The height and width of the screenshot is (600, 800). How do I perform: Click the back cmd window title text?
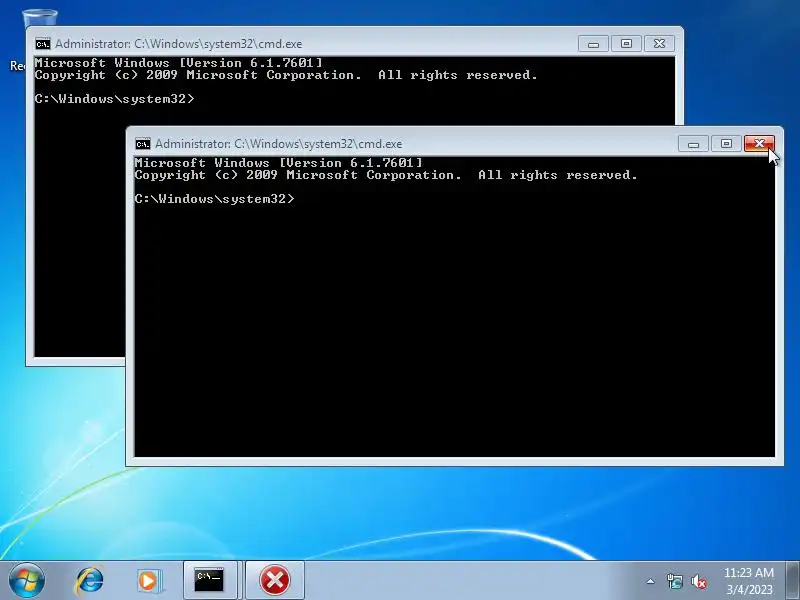pyautogui.click(x=179, y=44)
